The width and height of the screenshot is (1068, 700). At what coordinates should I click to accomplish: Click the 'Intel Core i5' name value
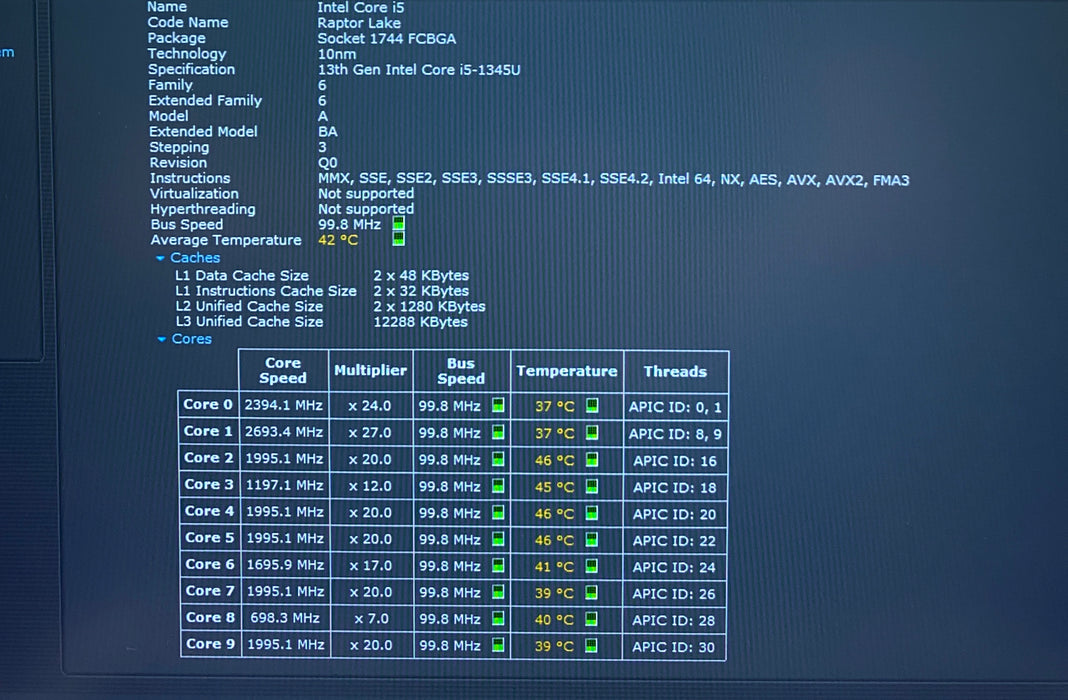pos(360,7)
